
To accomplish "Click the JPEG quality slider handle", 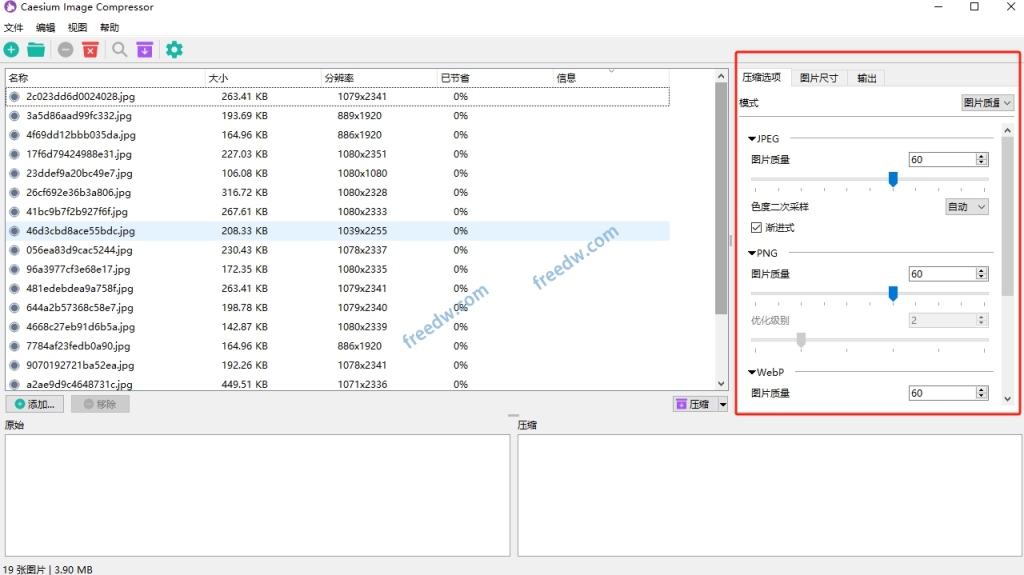I will [893, 179].
